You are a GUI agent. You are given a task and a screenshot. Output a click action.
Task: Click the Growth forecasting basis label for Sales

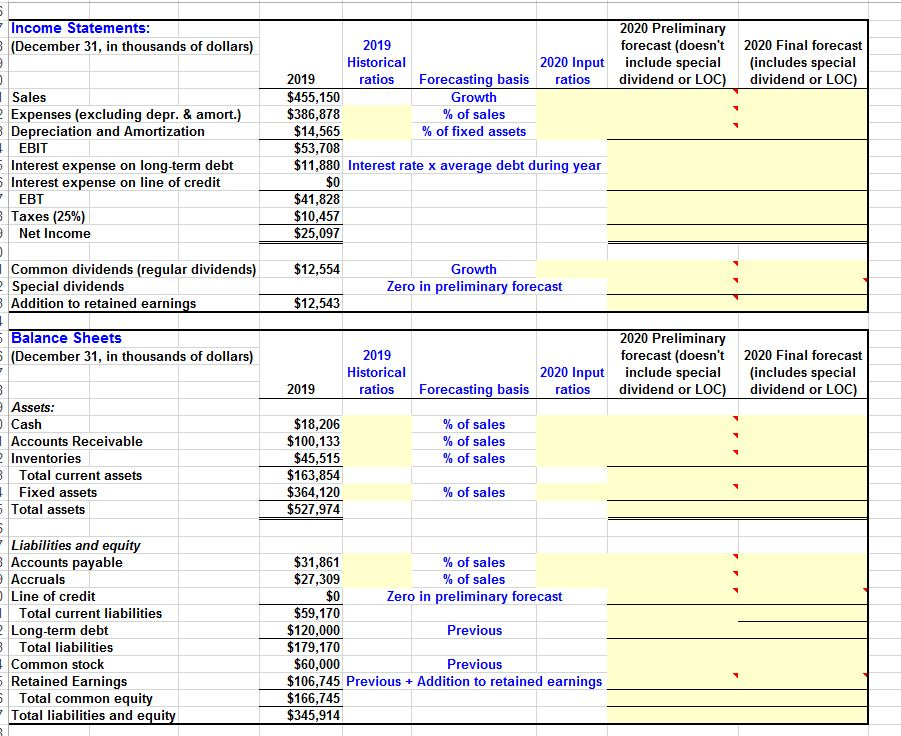point(473,97)
